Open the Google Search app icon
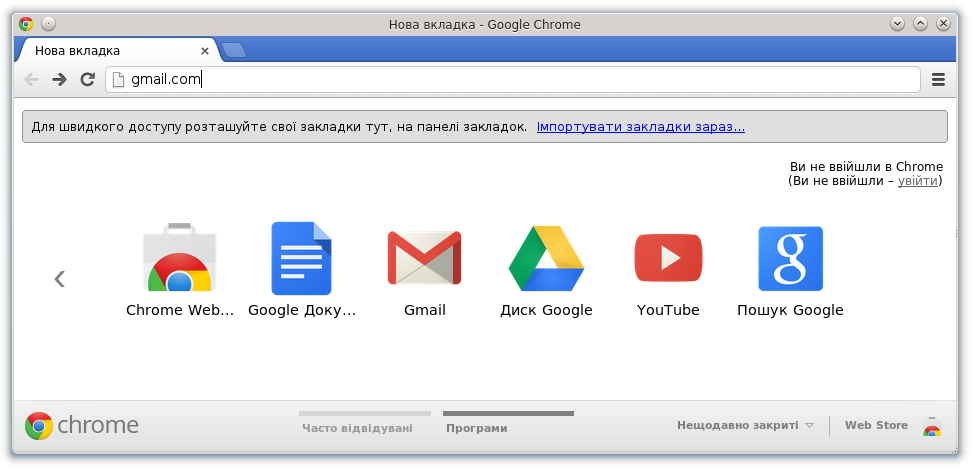The height and width of the screenshot is (469, 972). [x=790, y=258]
